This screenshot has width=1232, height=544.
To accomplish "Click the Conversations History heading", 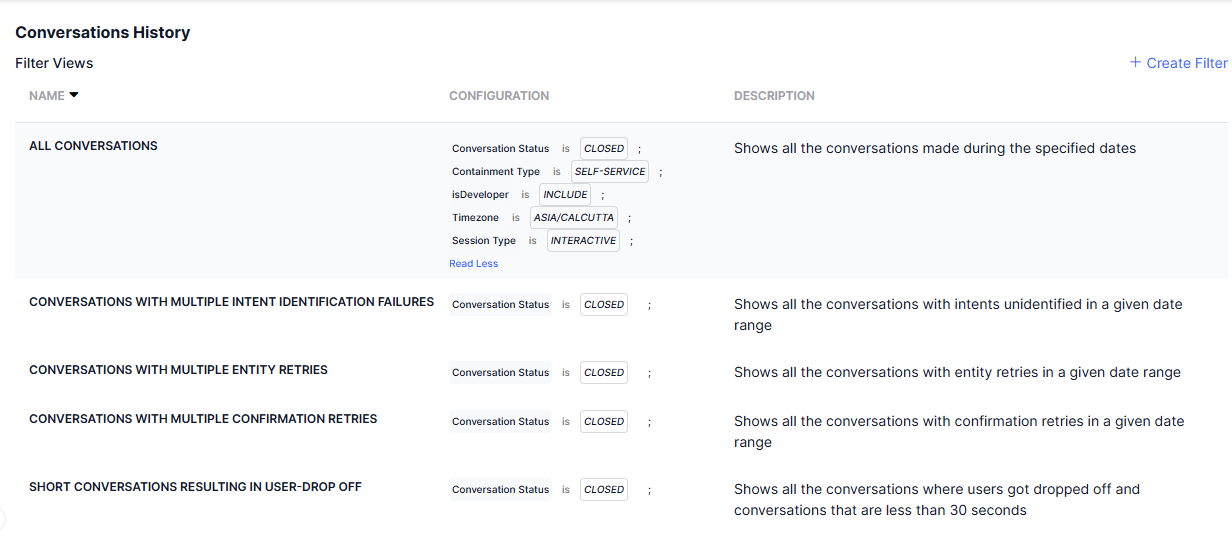I will pyautogui.click(x=102, y=32).
